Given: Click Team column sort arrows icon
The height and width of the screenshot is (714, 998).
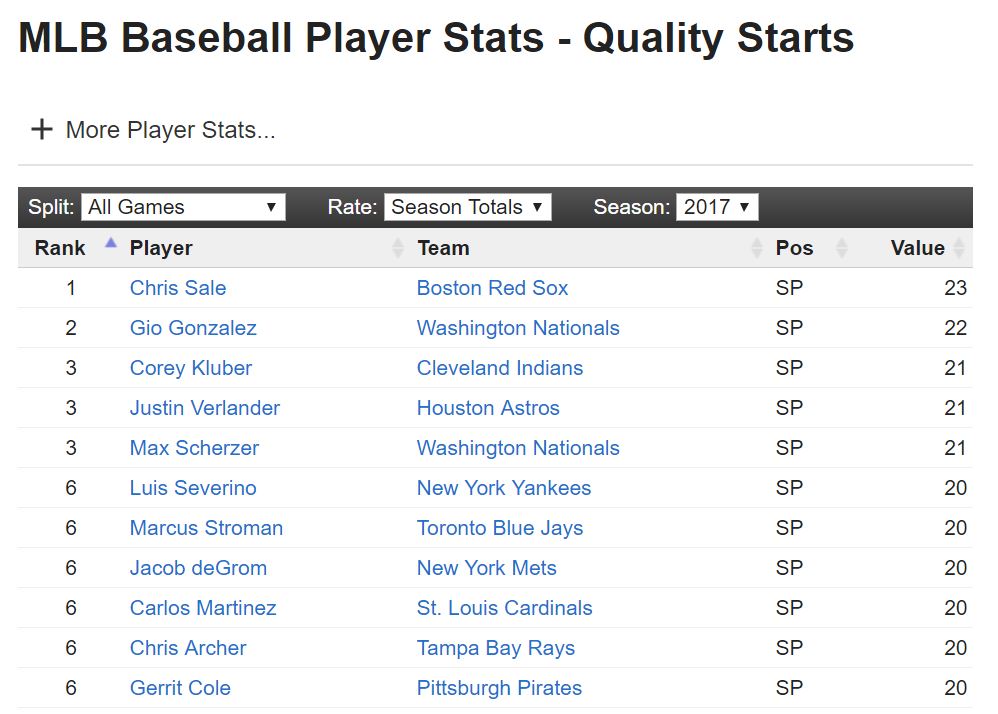Looking at the screenshot, I should click(x=757, y=248).
